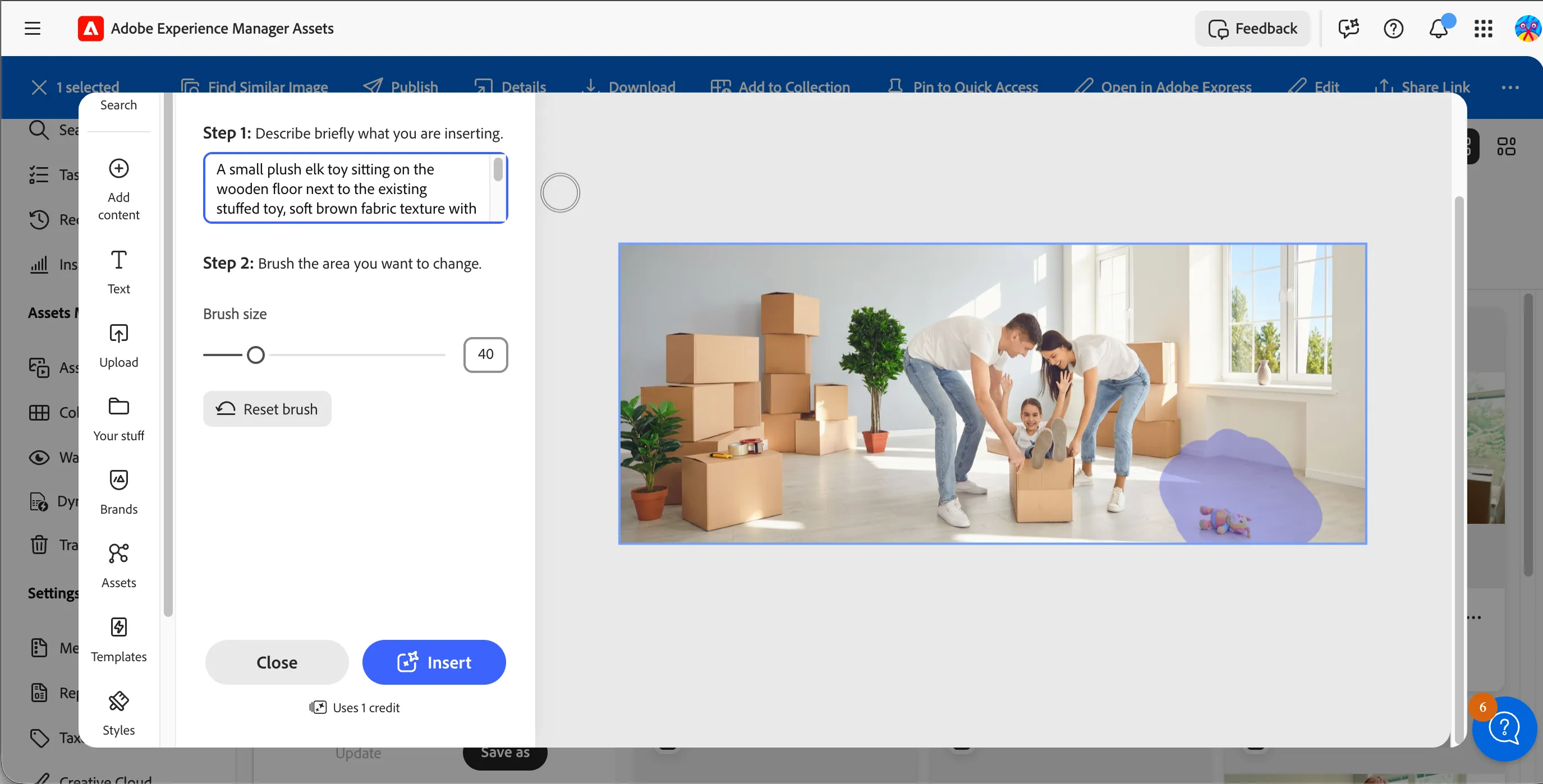Click Edit in the action bar
The height and width of the screenshot is (784, 1543).
click(x=1314, y=87)
